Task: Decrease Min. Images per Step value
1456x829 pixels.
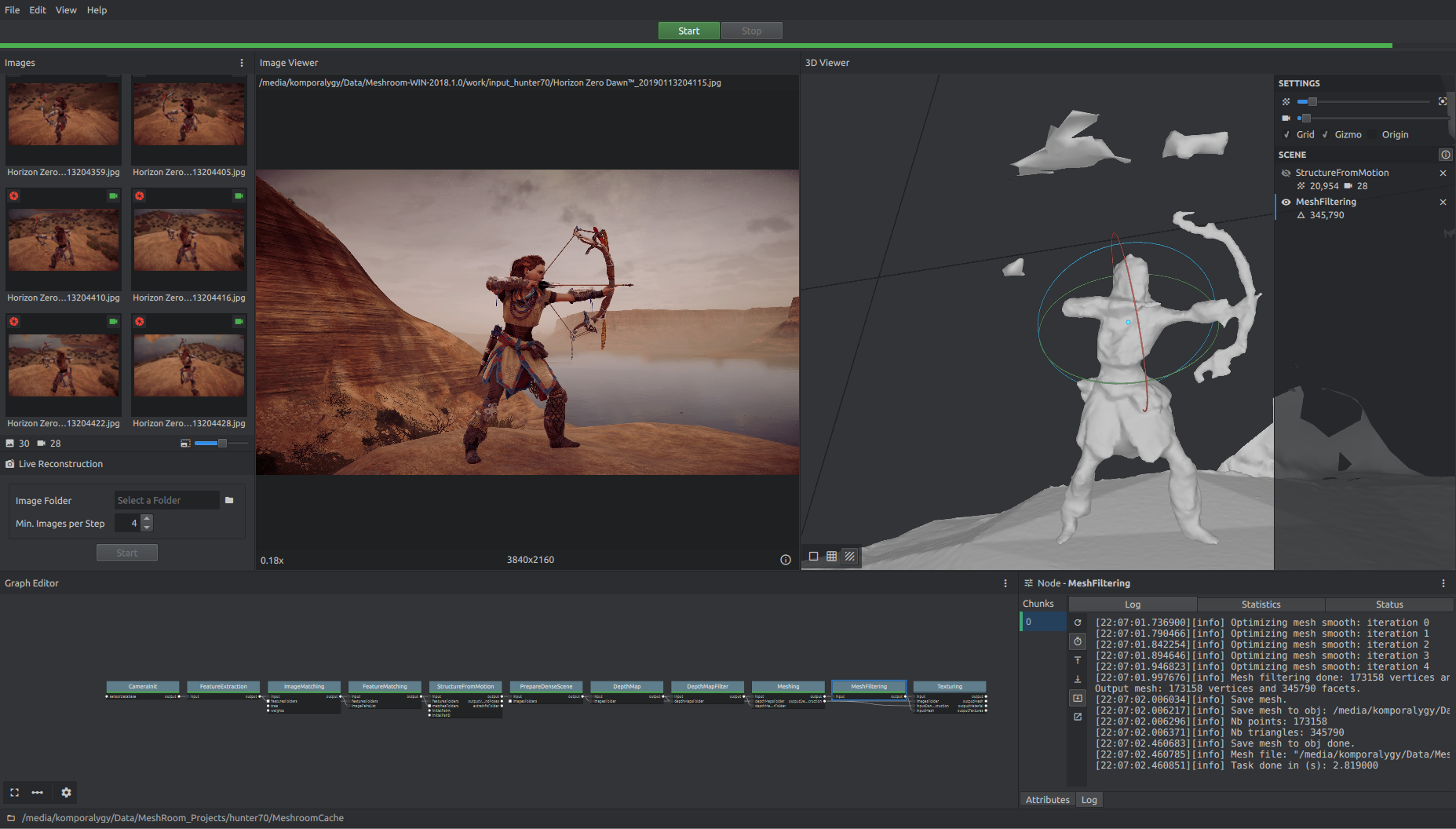Action: [147, 528]
